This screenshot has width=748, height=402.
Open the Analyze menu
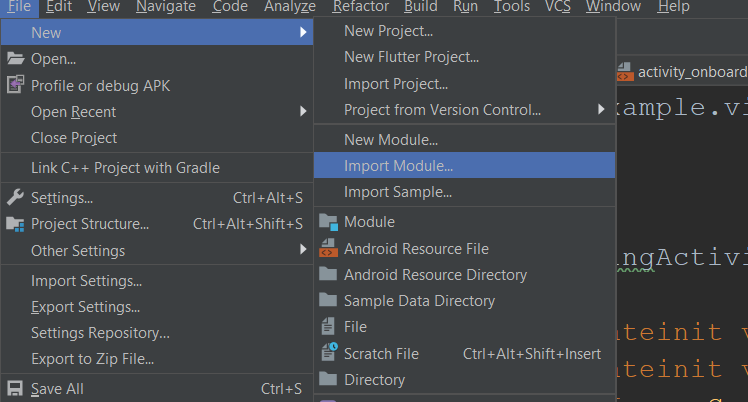point(290,7)
